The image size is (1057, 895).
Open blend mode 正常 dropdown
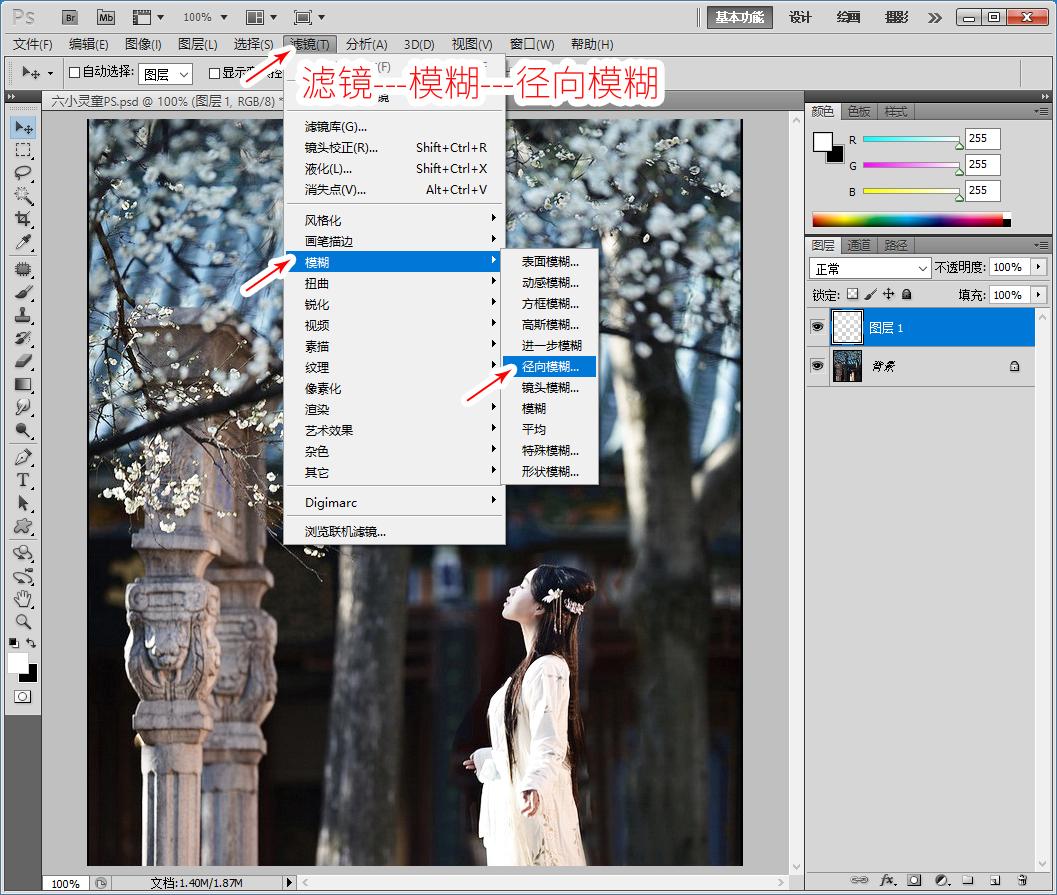tap(870, 268)
